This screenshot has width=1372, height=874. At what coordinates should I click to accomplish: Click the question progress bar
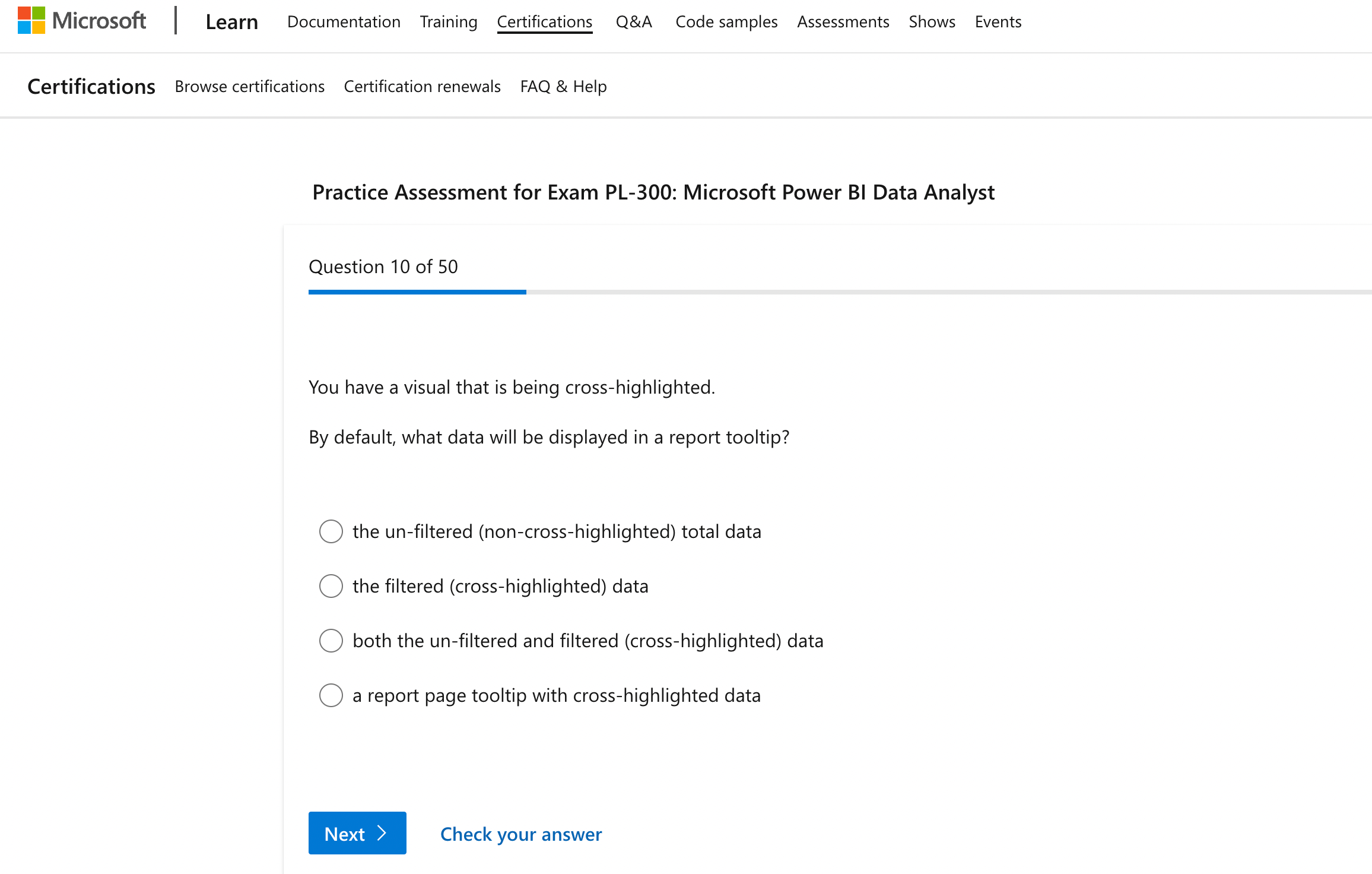pyautogui.click(x=840, y=292)
